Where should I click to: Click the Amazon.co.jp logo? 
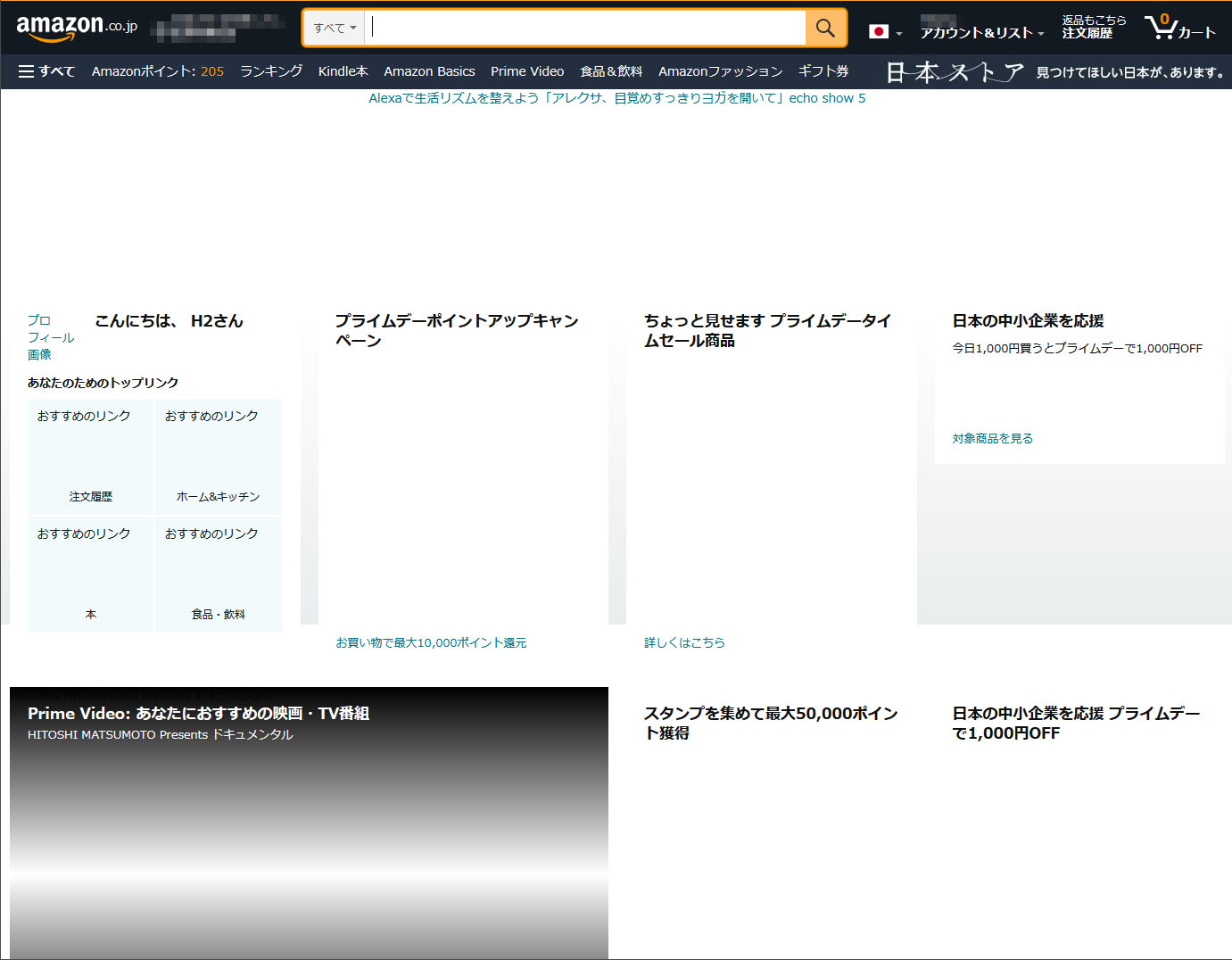(x=77, y=27)
